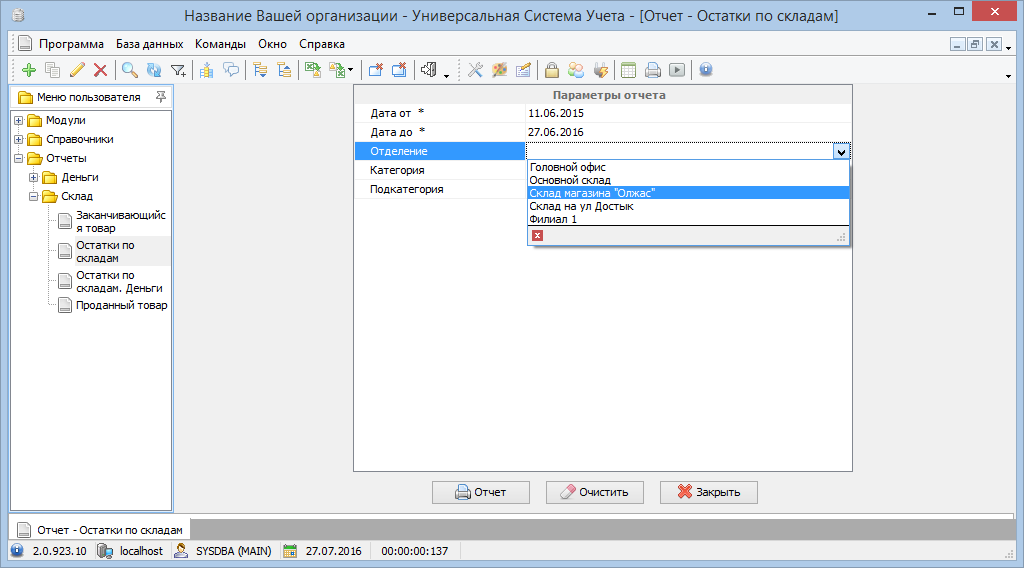Open the Справка menu
Viewport: 1024px width, 568px height.
point(321,44)
